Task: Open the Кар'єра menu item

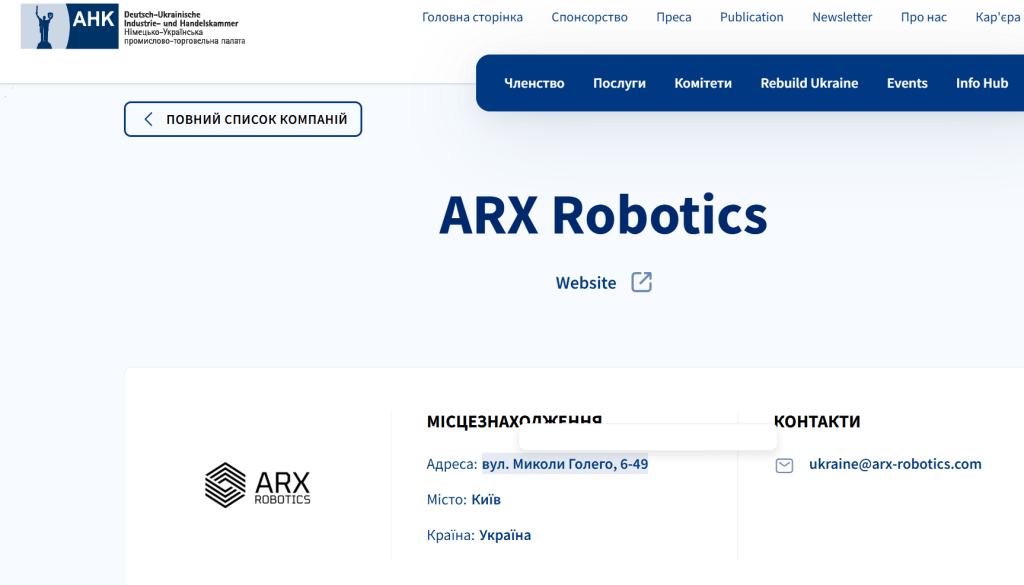Action: point(998,17)
